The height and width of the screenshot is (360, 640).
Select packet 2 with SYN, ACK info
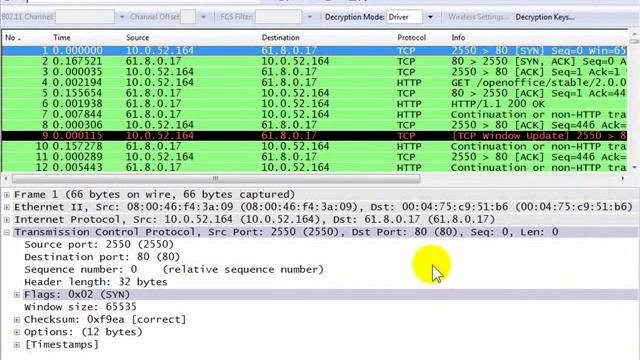314,61
